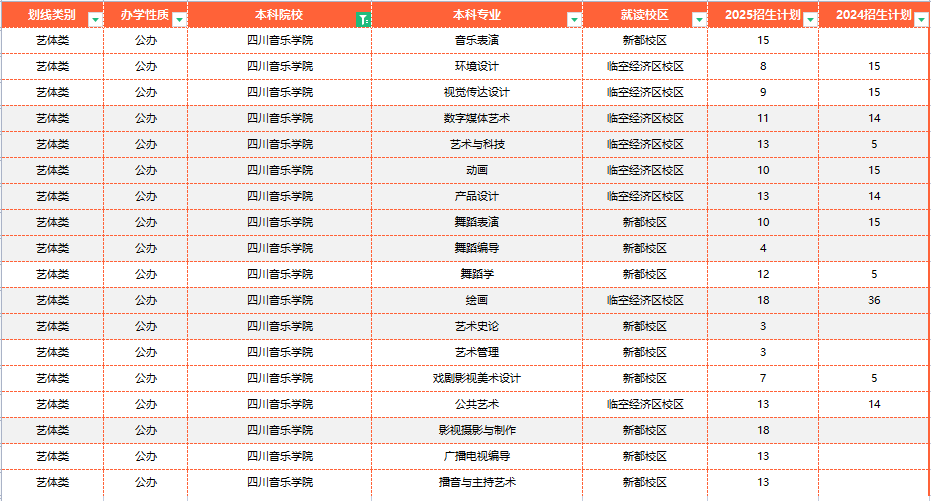The height and width of the screenshot is (501, 931).
Task: Click the 艺术史论 major cell
Action: tap(477, 326)
